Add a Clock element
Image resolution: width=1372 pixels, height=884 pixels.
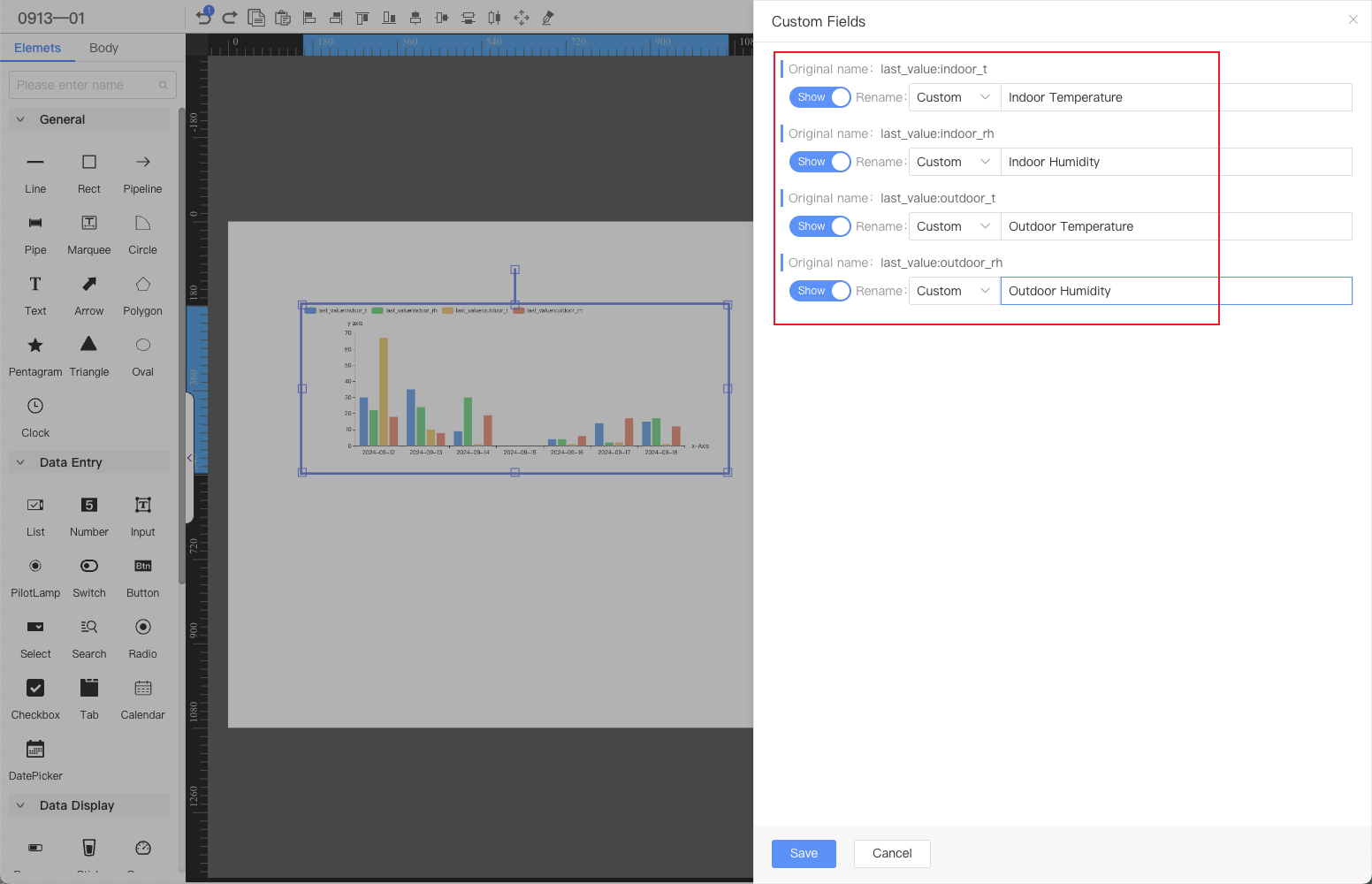click(x=35, y=407)
